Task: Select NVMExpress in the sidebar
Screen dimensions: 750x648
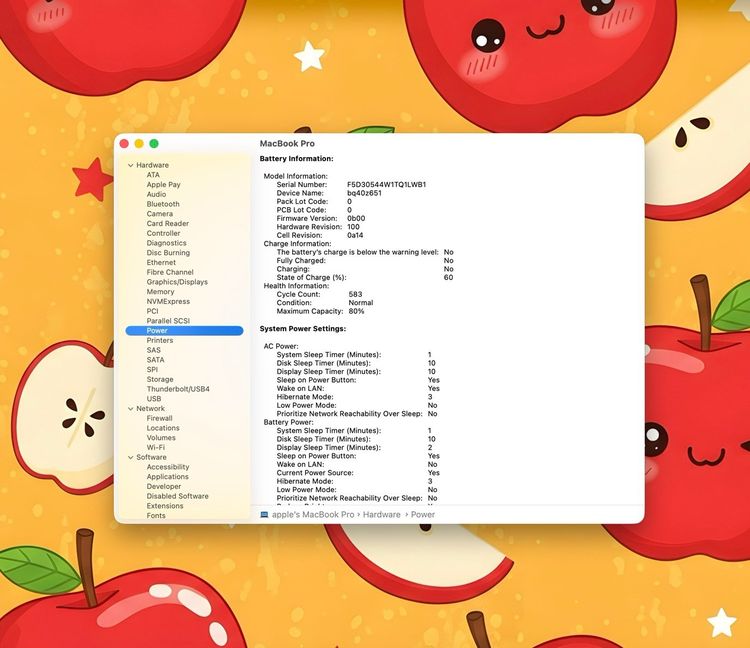Action: (168, 301)
